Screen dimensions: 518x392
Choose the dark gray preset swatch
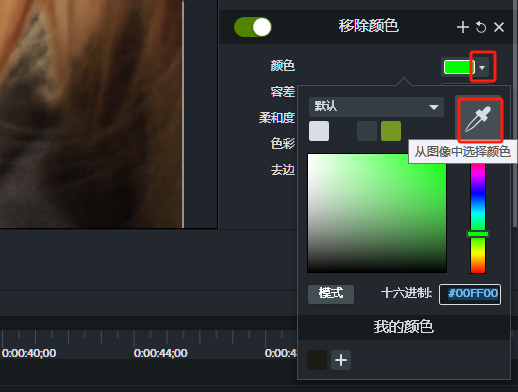(367, 131)
